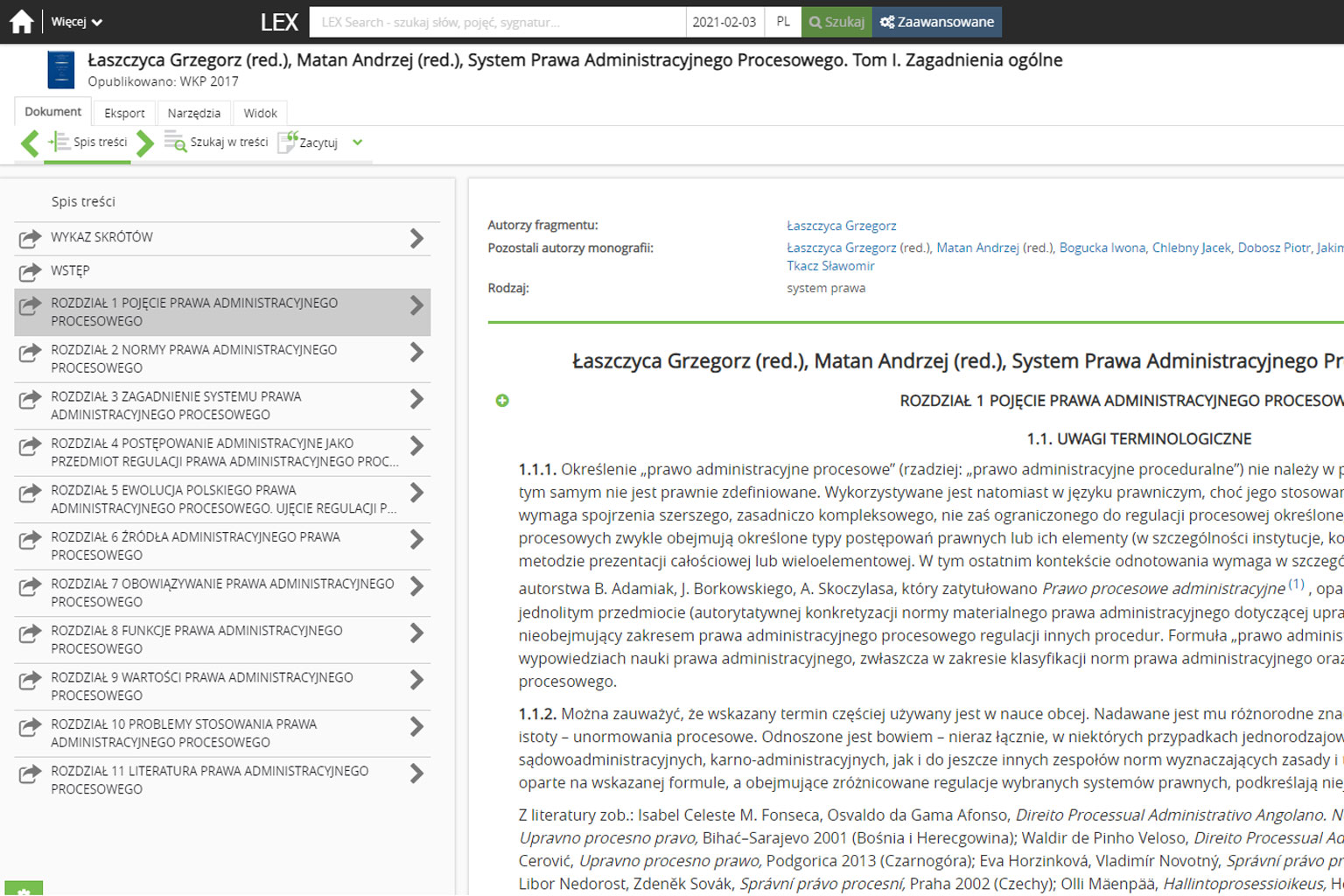Switch to the Narzędzia tab
Viewport: 1344px width, 896px height.
193,113
